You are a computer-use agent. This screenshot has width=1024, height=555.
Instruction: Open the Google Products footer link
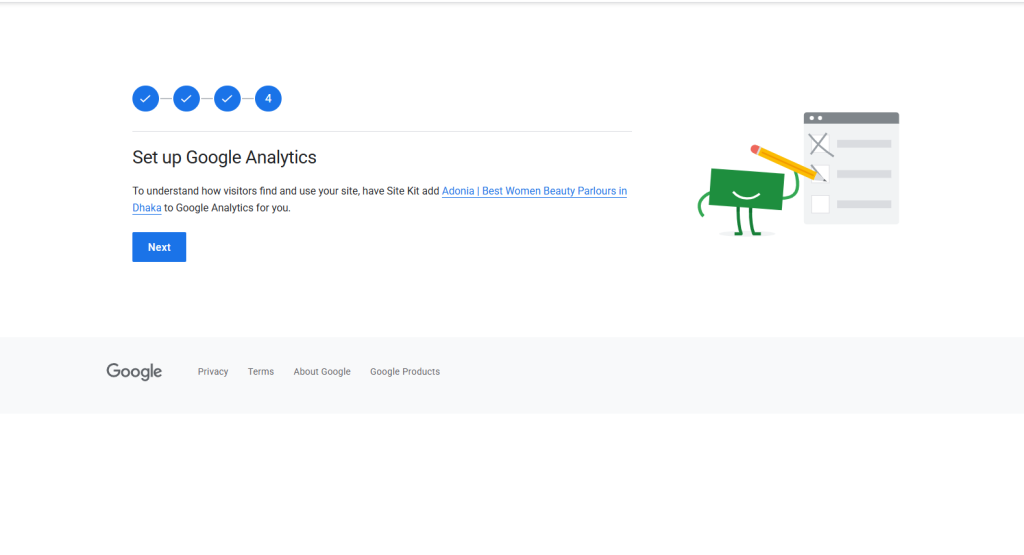[x=405, y=372]
